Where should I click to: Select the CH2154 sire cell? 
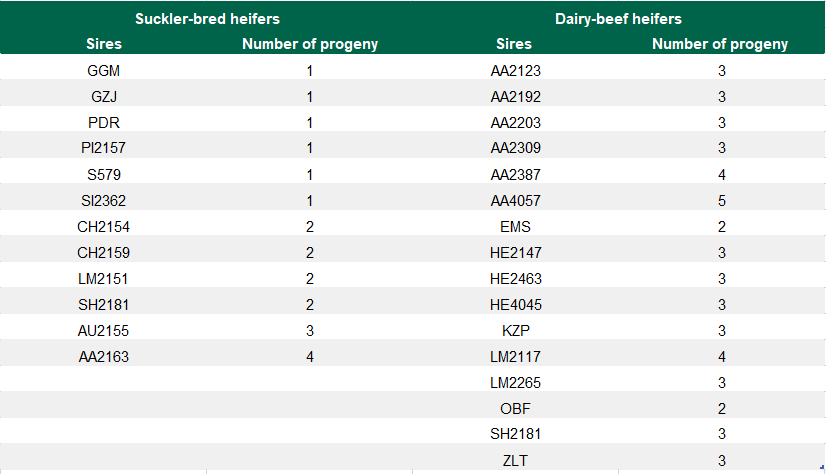coord(104,226)
